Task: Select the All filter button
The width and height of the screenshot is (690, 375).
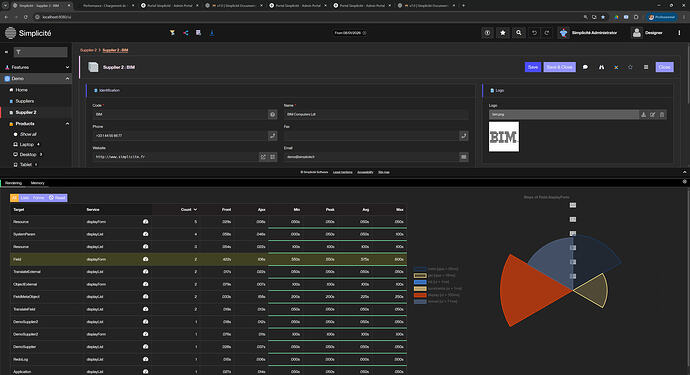Action: tap(14, 198)
